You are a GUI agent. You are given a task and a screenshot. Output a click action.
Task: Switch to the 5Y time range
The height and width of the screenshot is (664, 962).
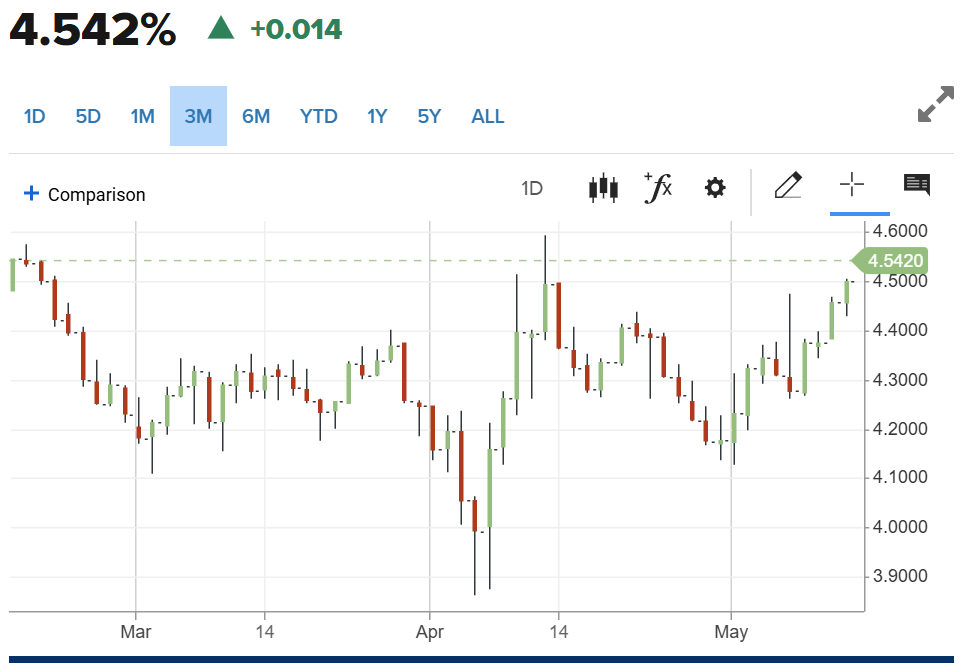tap(429, 116)
